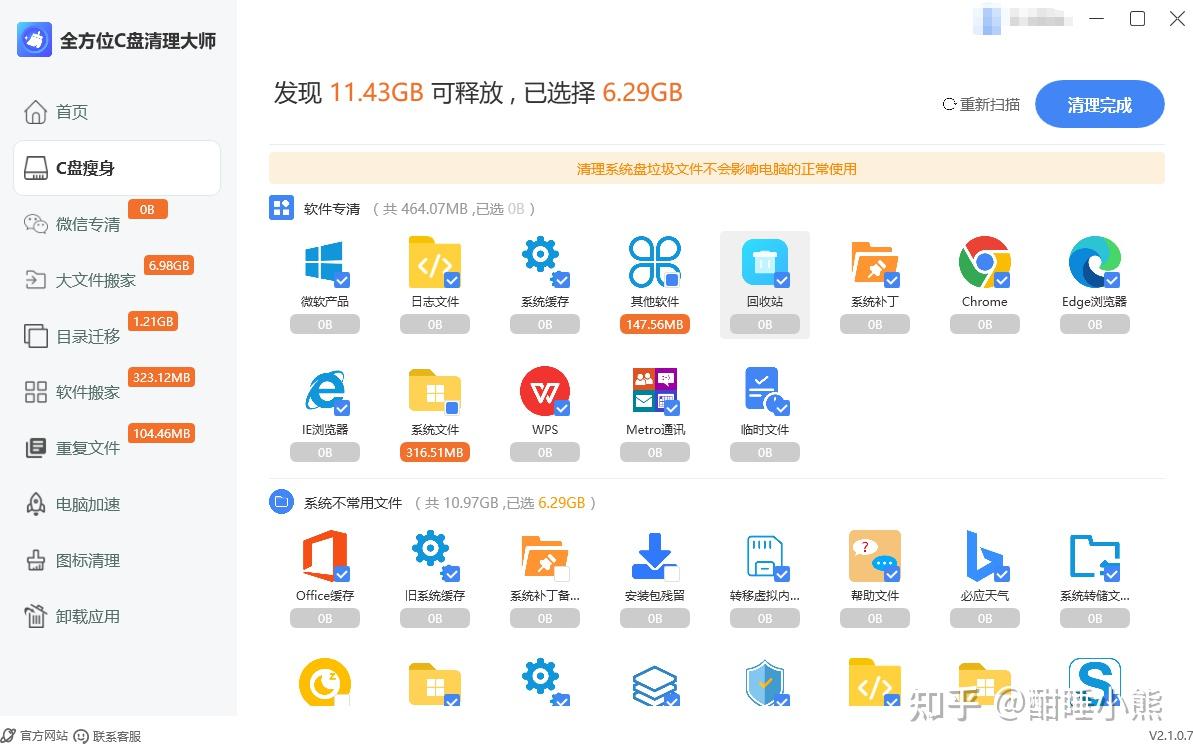
Task: Click 重新扫描 to rescan
Action: 981,104
